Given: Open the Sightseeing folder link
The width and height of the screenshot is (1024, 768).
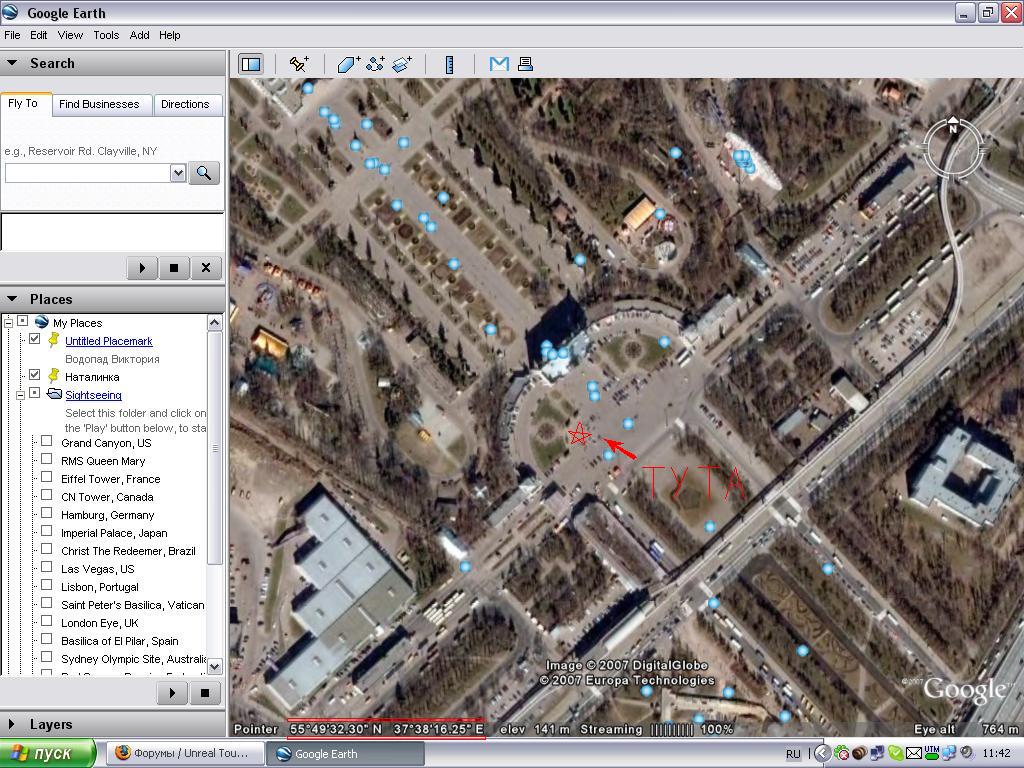Looking at the screenshot, I should click(x=93, y=395).
